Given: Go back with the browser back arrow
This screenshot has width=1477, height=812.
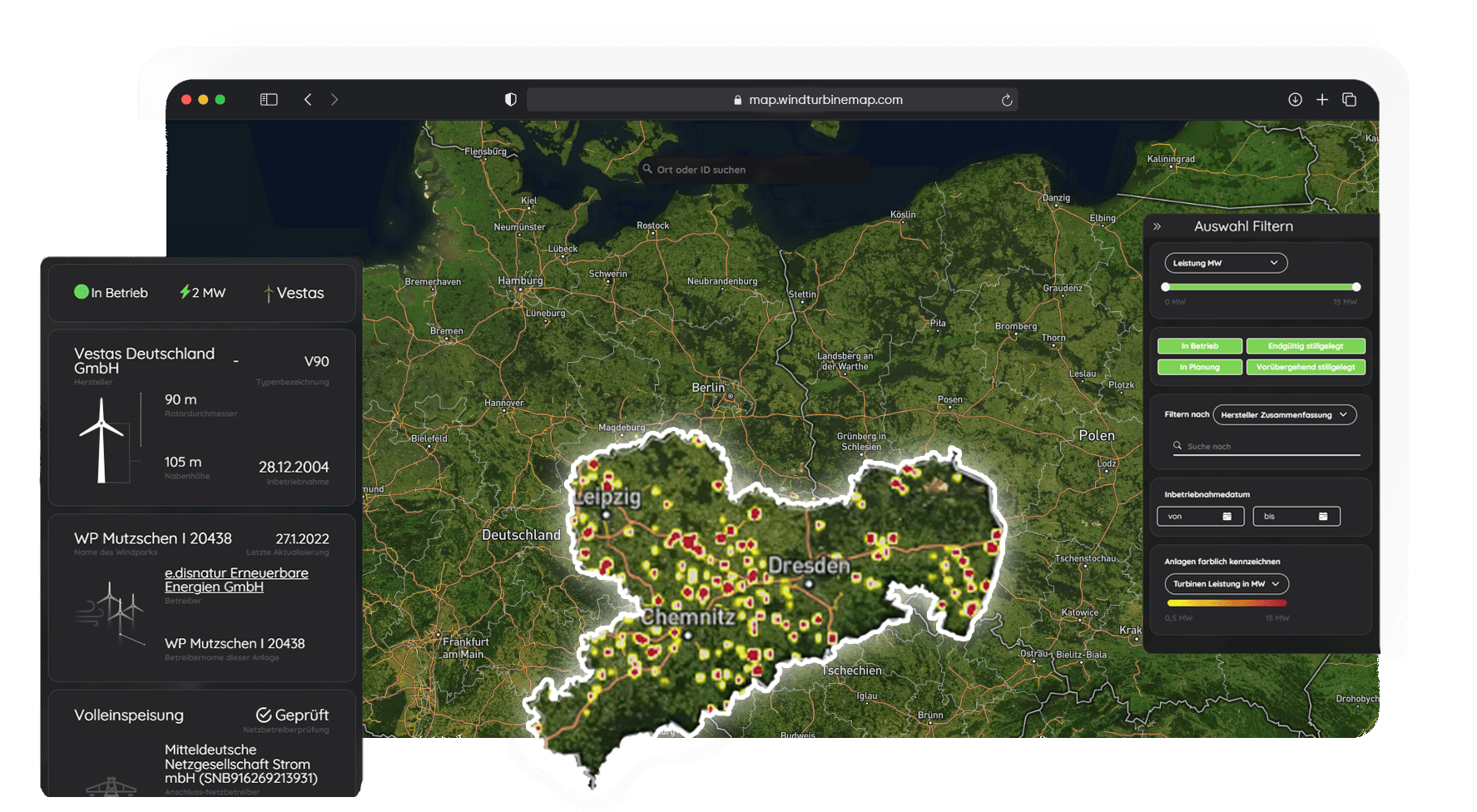Looking at the screenshot, I should 308,100.
